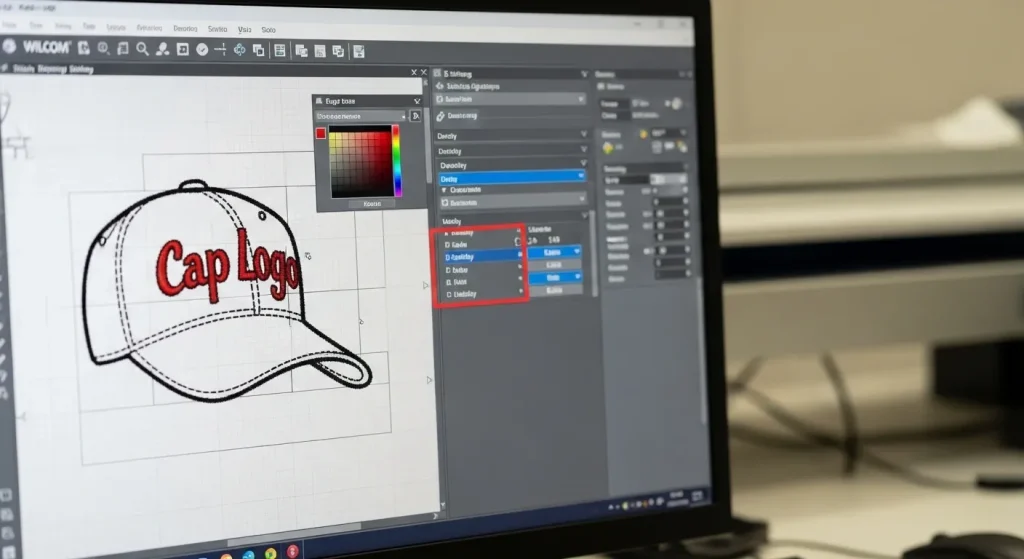Expand the 'Mooby' section chevron
The image size is (1024, 559).
pyautogui.click(x=584, y=216)
